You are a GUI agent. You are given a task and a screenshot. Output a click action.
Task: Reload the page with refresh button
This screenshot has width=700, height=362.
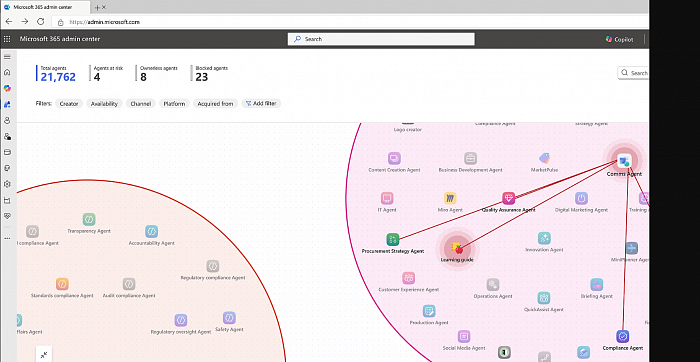tap(41, 21)
